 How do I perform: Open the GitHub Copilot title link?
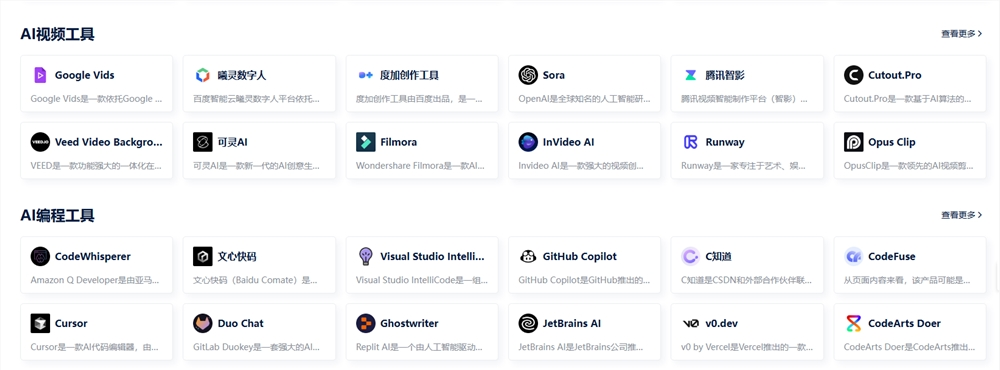[x=580, y=256]
